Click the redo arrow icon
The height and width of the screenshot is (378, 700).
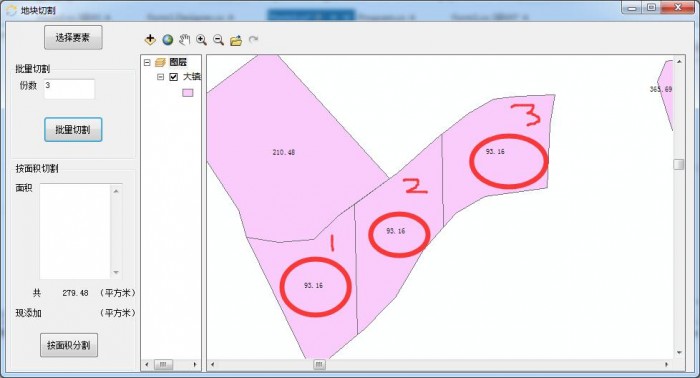(x=253, y=40)
